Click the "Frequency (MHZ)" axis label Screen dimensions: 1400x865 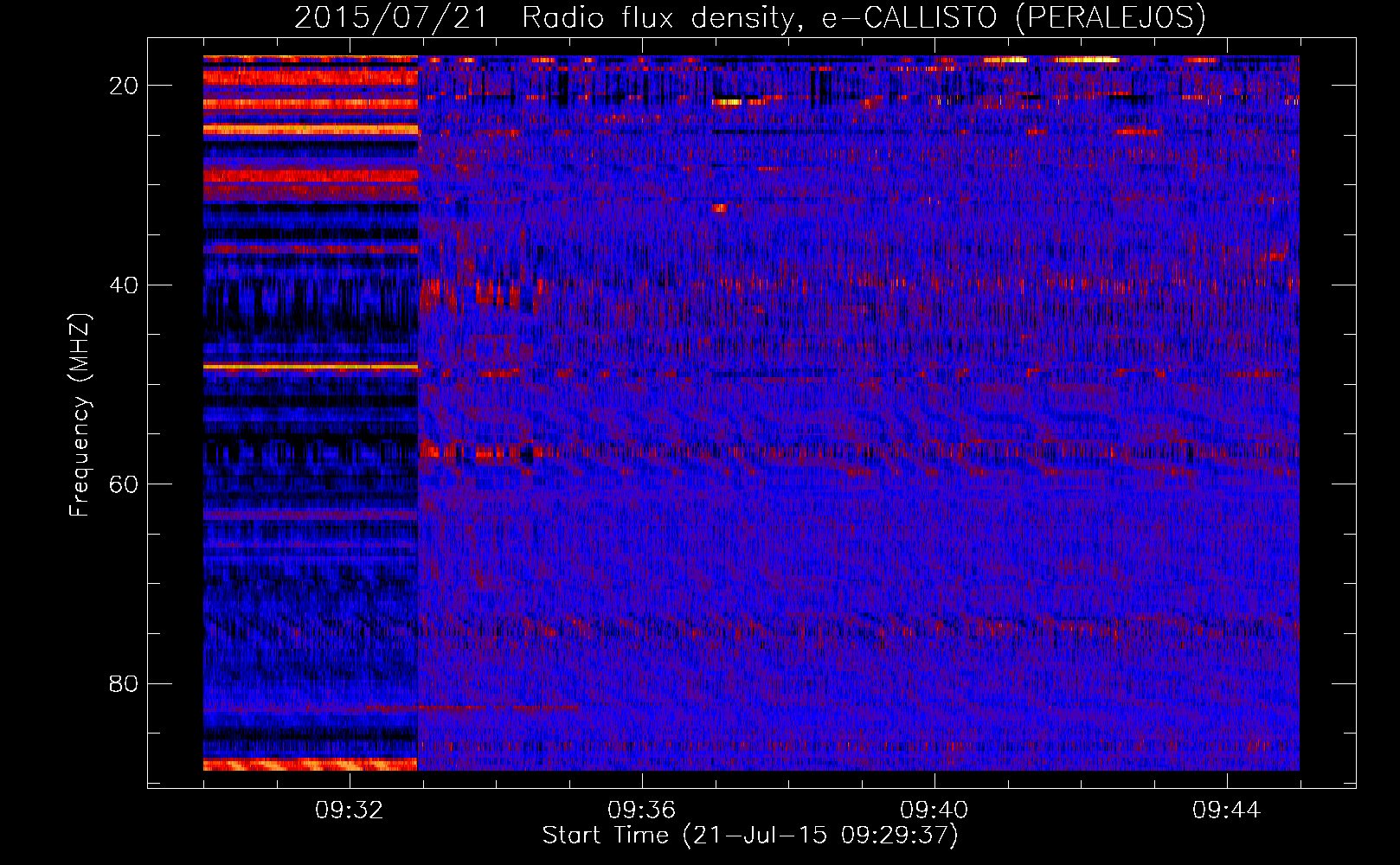pyautogui.click(x=80, y=415)
